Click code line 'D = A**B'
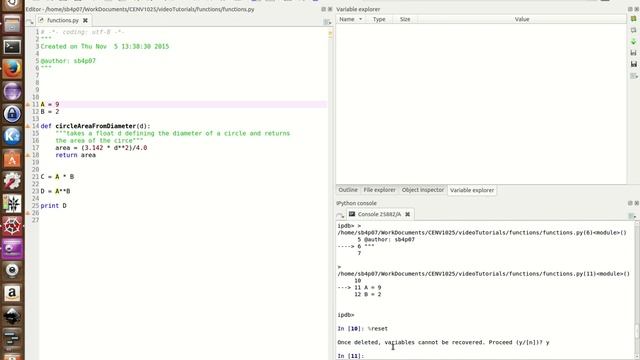 coord(56,191)
